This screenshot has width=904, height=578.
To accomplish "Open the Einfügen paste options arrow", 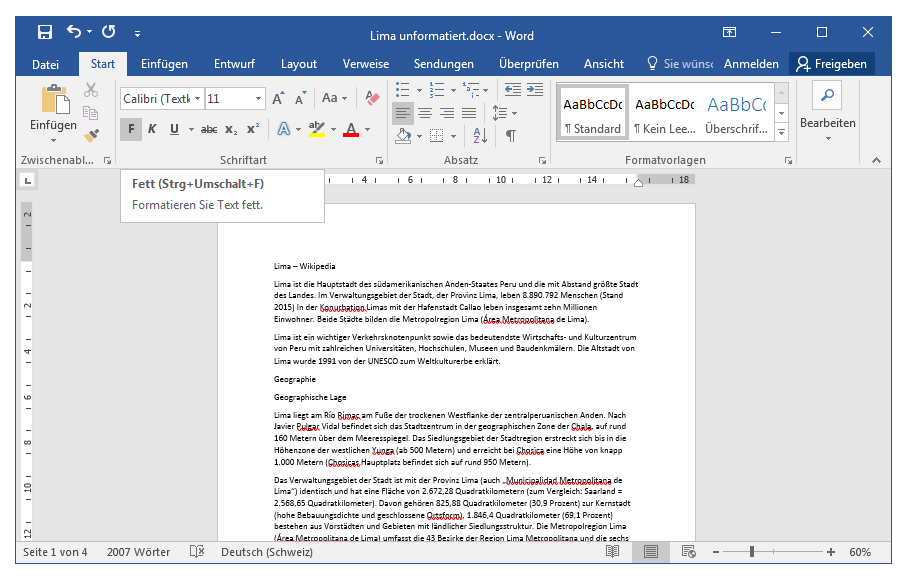I will pyautogui.click(x=54, y=140).
